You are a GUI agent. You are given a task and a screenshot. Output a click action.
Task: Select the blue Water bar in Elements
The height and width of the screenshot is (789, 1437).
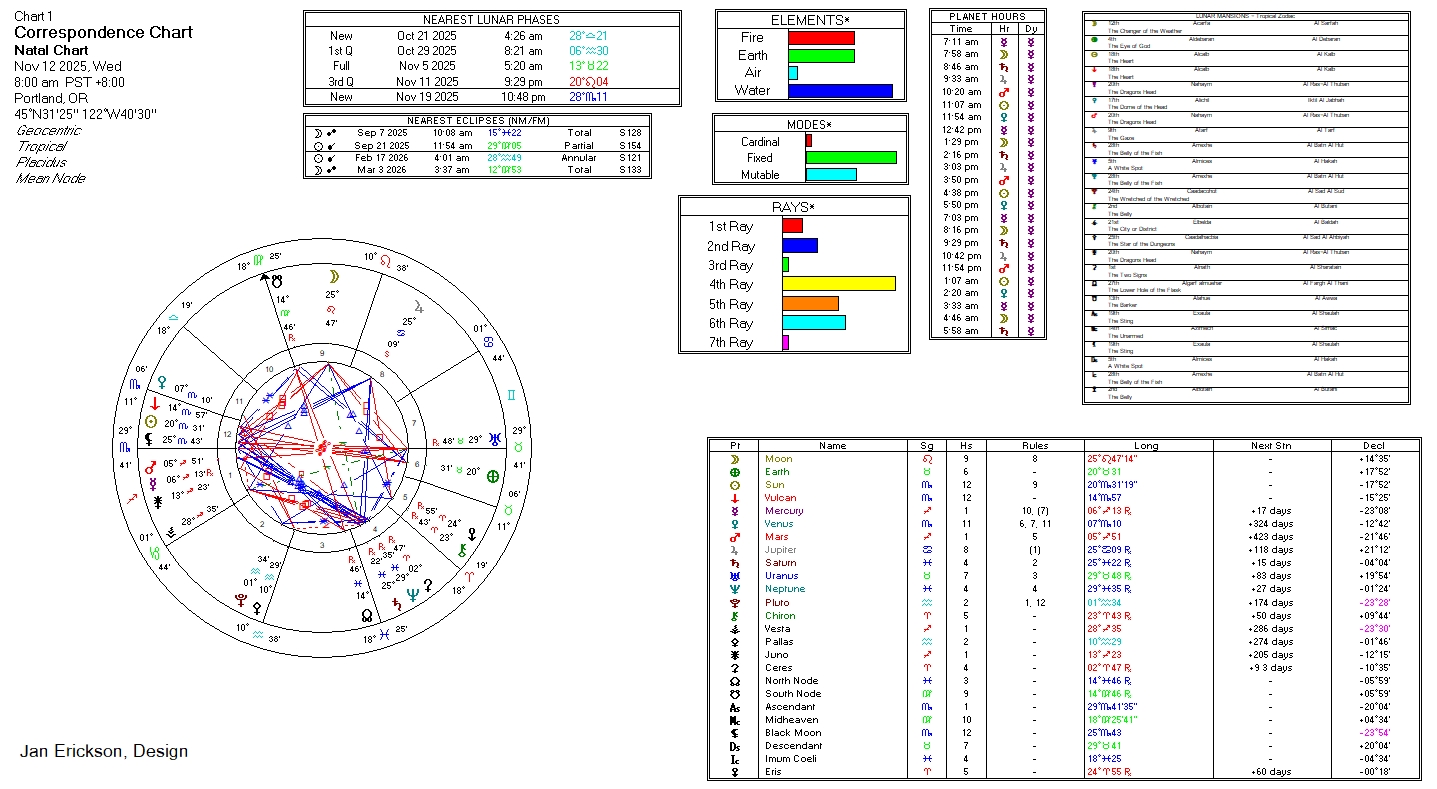pyautogui.click(x=840, y=91)
